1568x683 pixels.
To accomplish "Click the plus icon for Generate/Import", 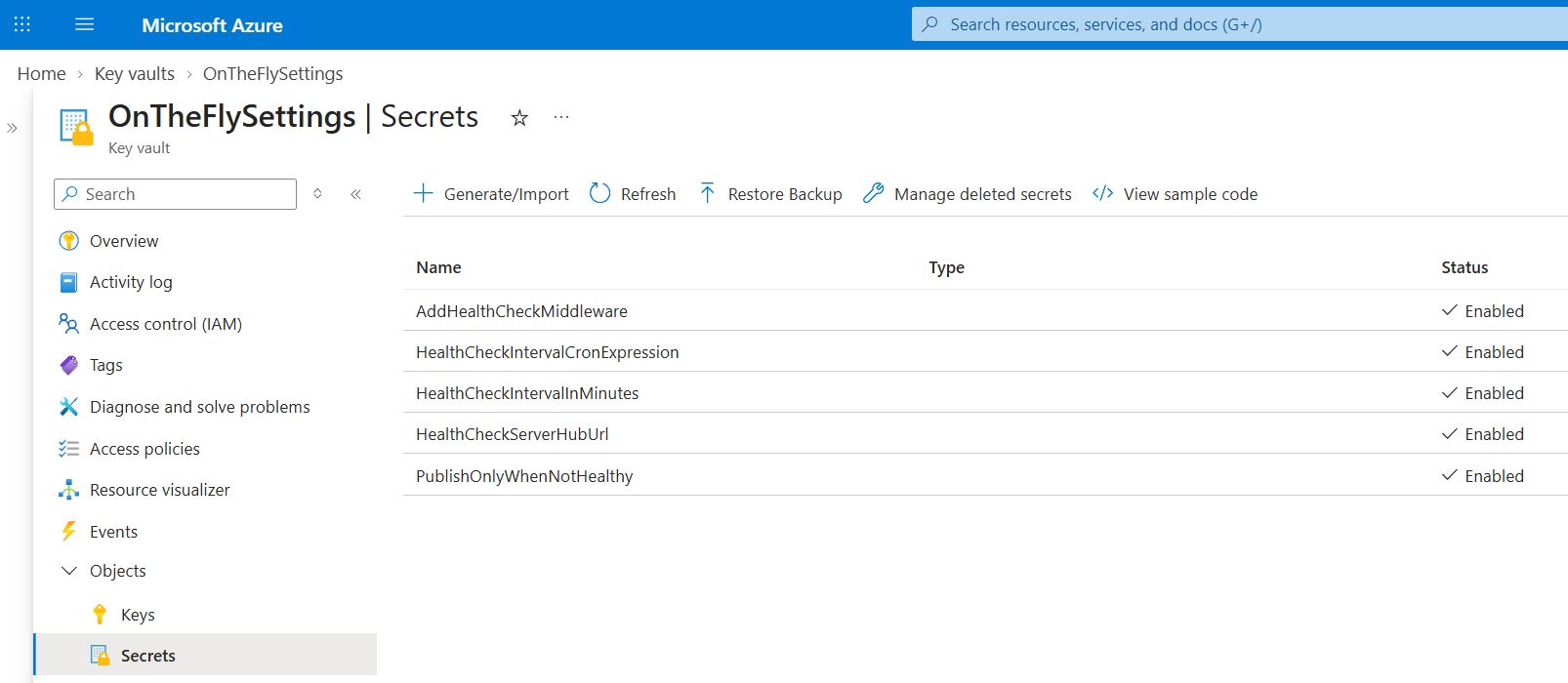I will point(423,193).
